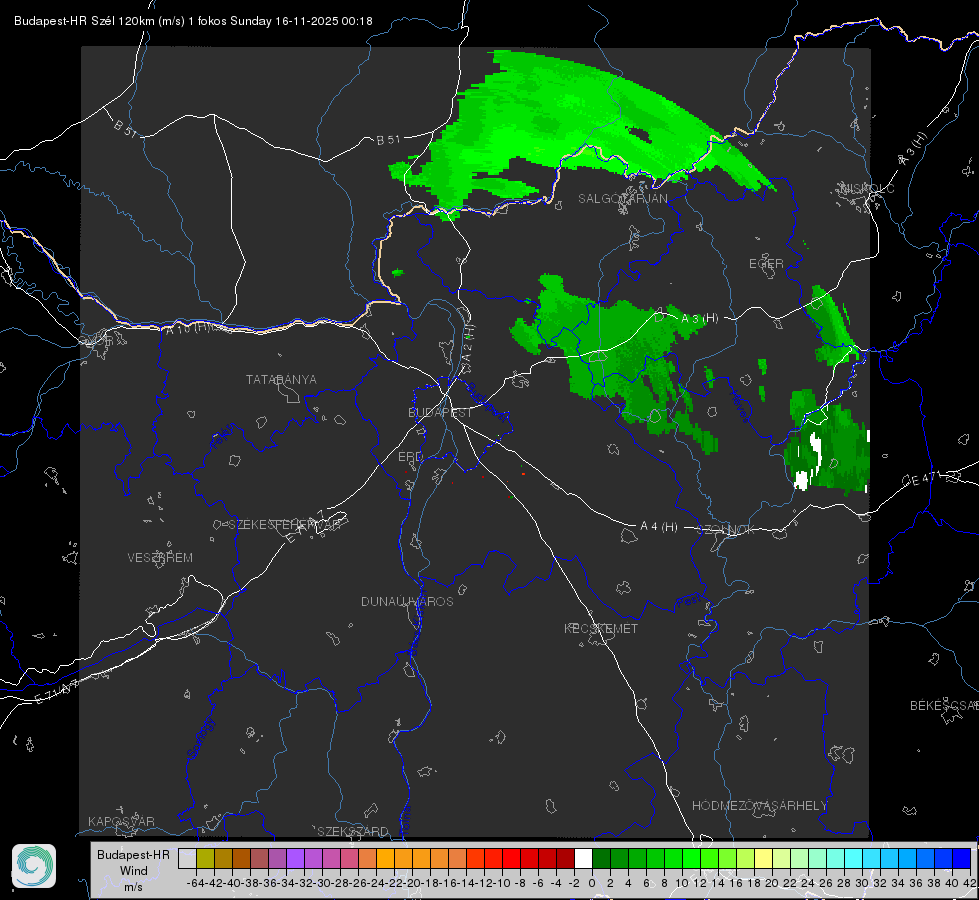This screenshot has width=979, height=900.
Task: Click the blue Pest county label
Action: coord(688,601)
